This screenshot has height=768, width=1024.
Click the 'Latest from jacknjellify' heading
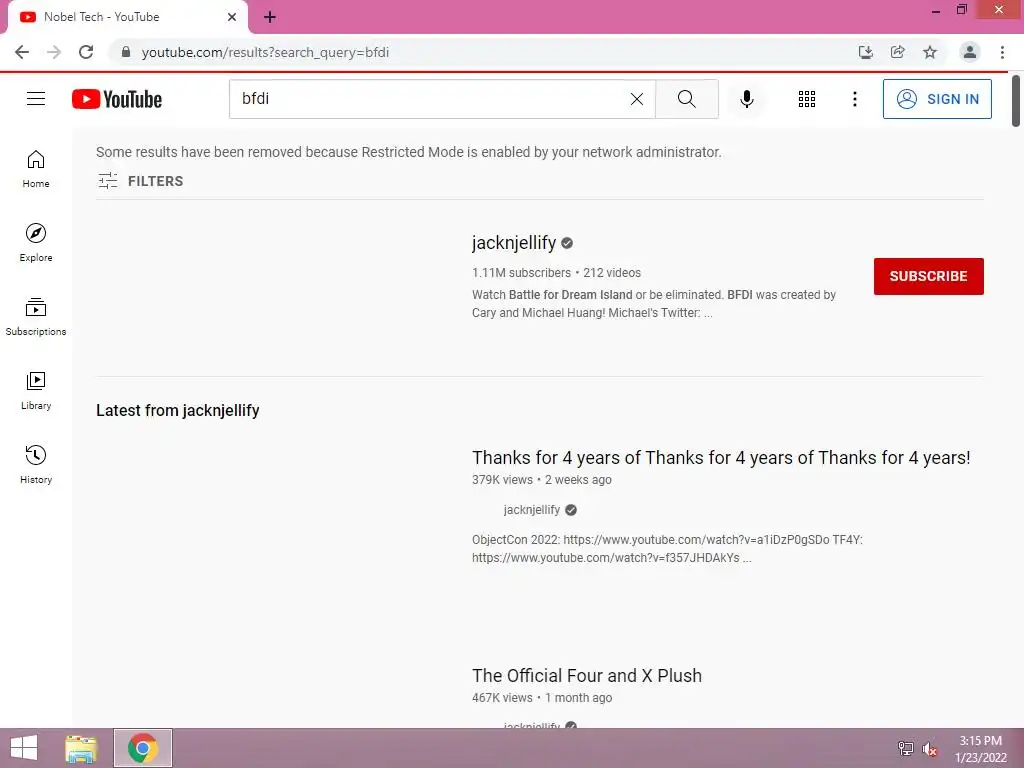pyautogui.click(x=178, y=410)
